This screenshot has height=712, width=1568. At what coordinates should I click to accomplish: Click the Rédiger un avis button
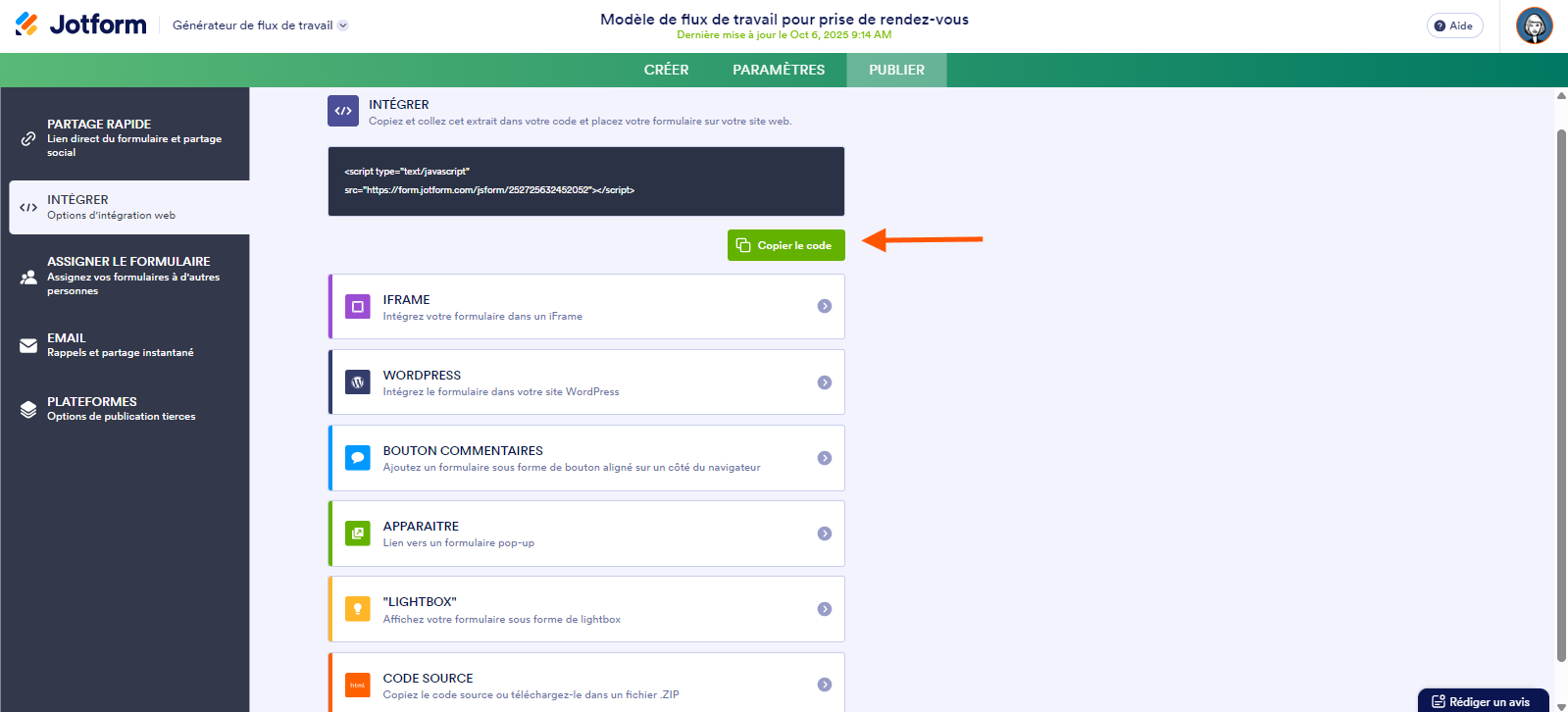pyautogui.click(x=1483, y=701)
